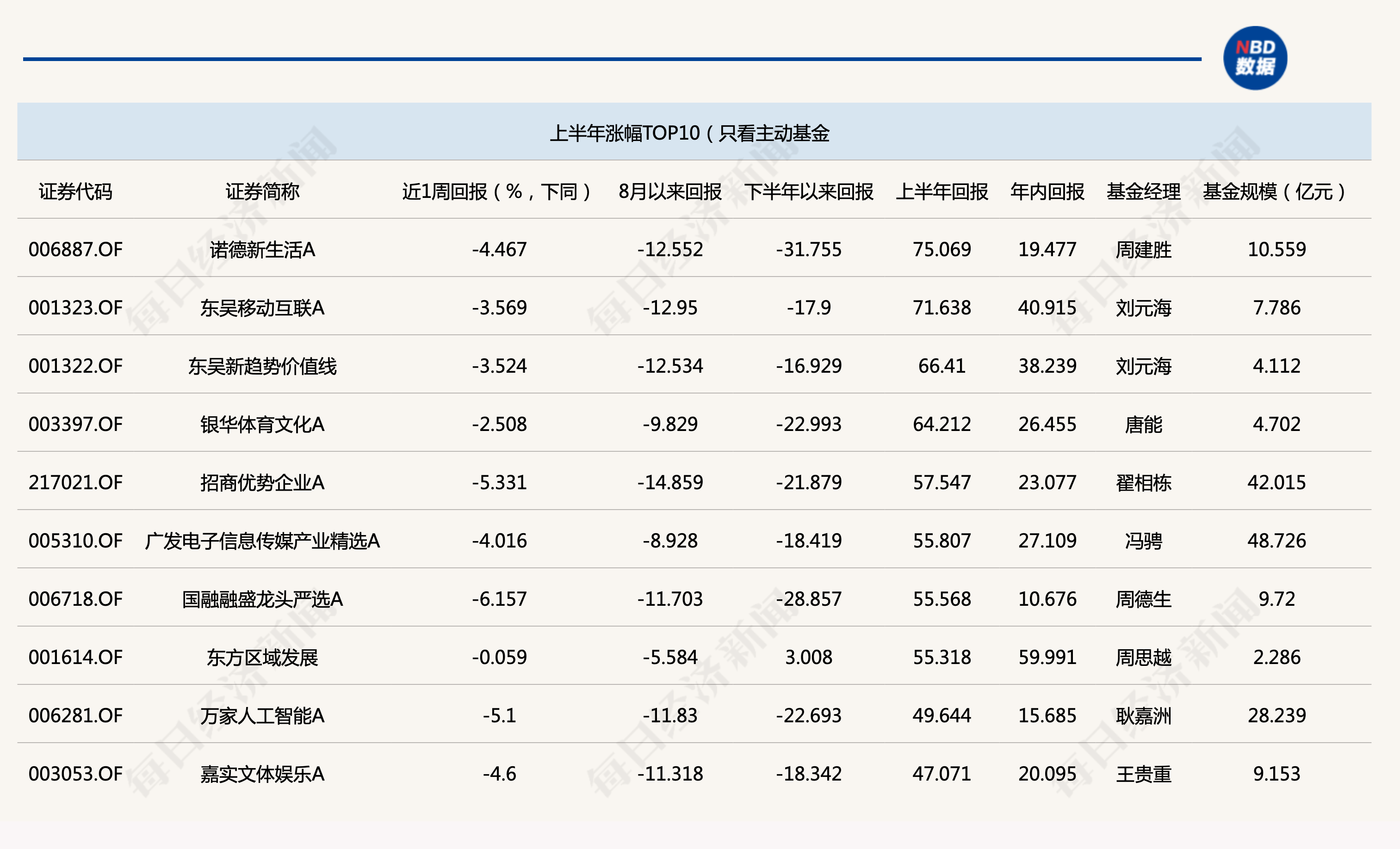The height and width of the screenshot is (849, 1400).
Task: Click the value 66.41
Action: (x=942, y=366)
